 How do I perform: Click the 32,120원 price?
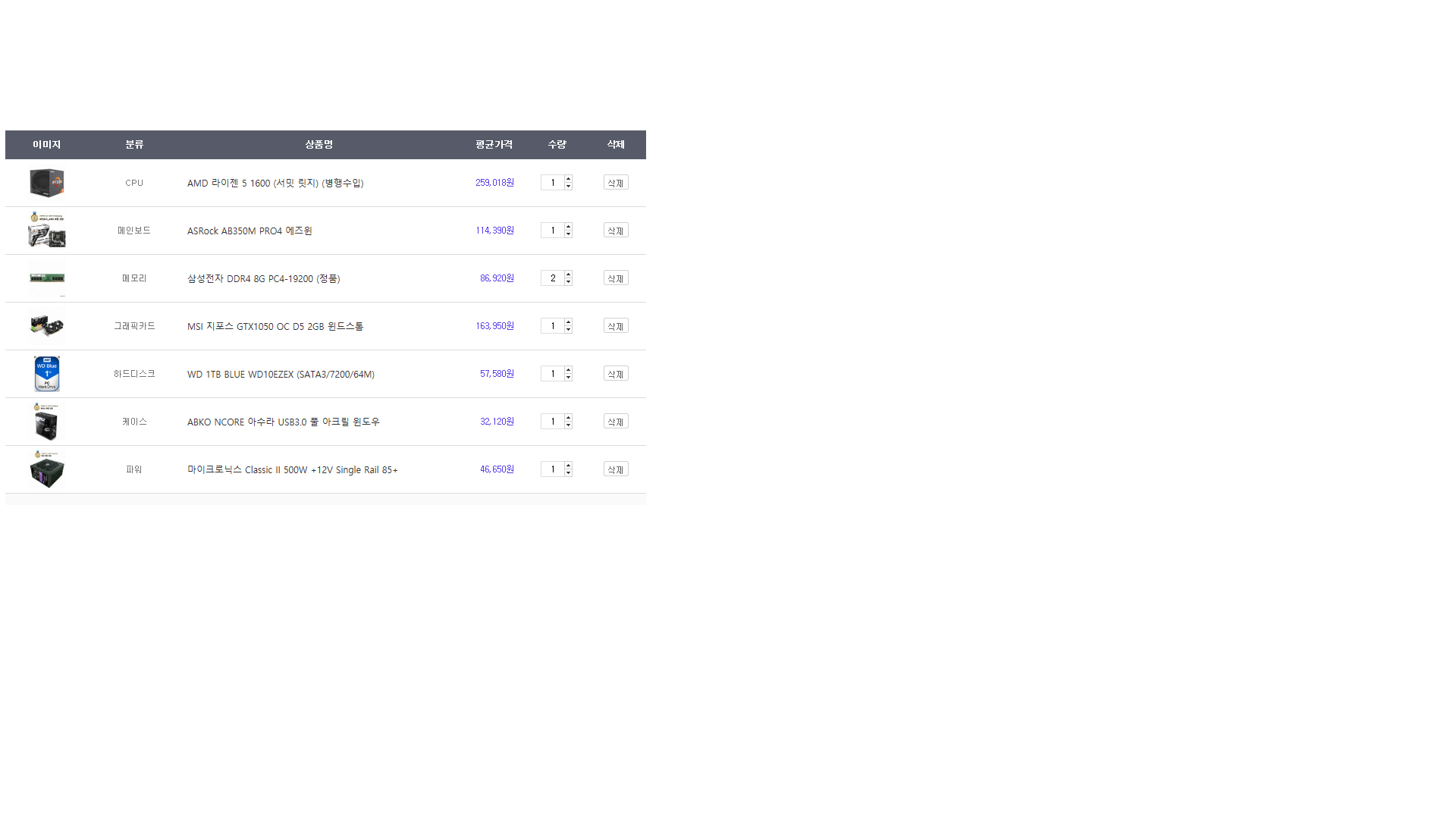point(497,422)
